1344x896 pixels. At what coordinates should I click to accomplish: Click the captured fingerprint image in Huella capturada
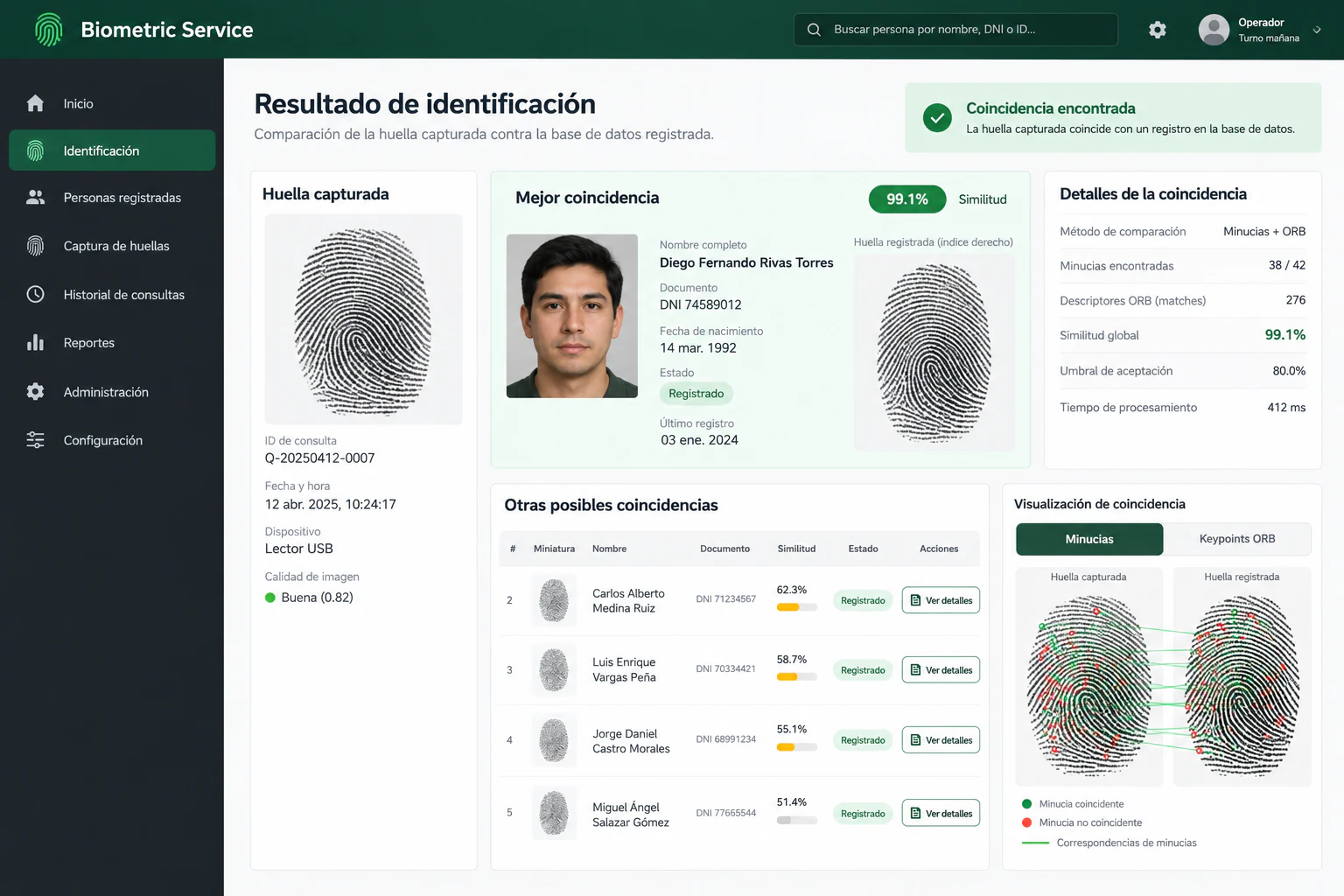coord(363,319)
